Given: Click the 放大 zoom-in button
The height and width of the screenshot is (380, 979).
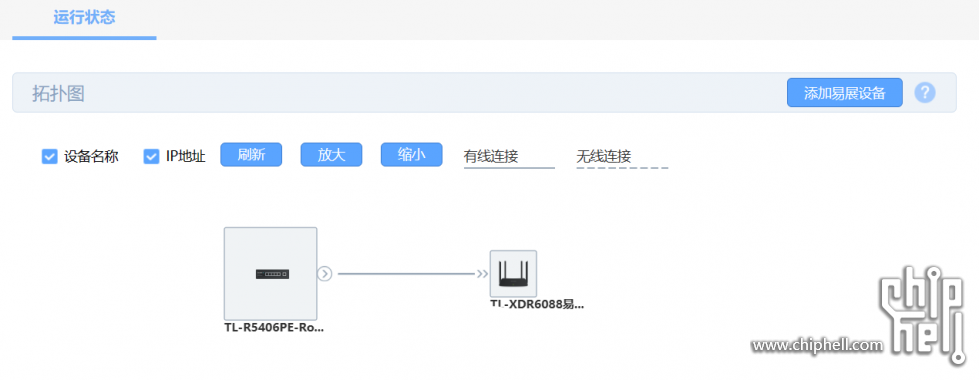Looking at the screenshot, I should pos(332,155).
